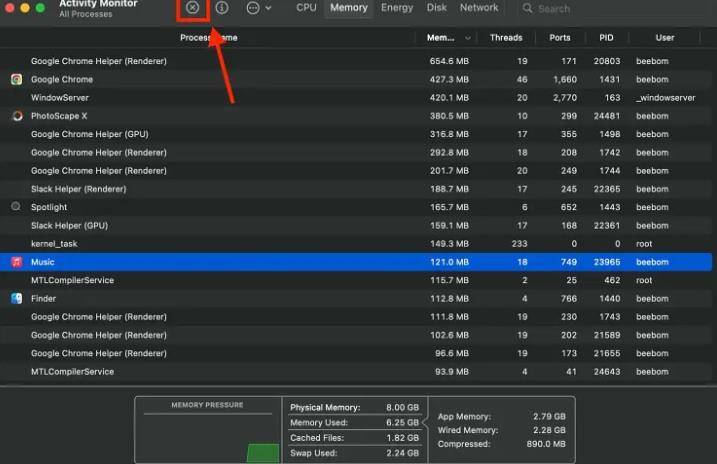
Task: Sort by the Memory column header
Action: point(441,38)
